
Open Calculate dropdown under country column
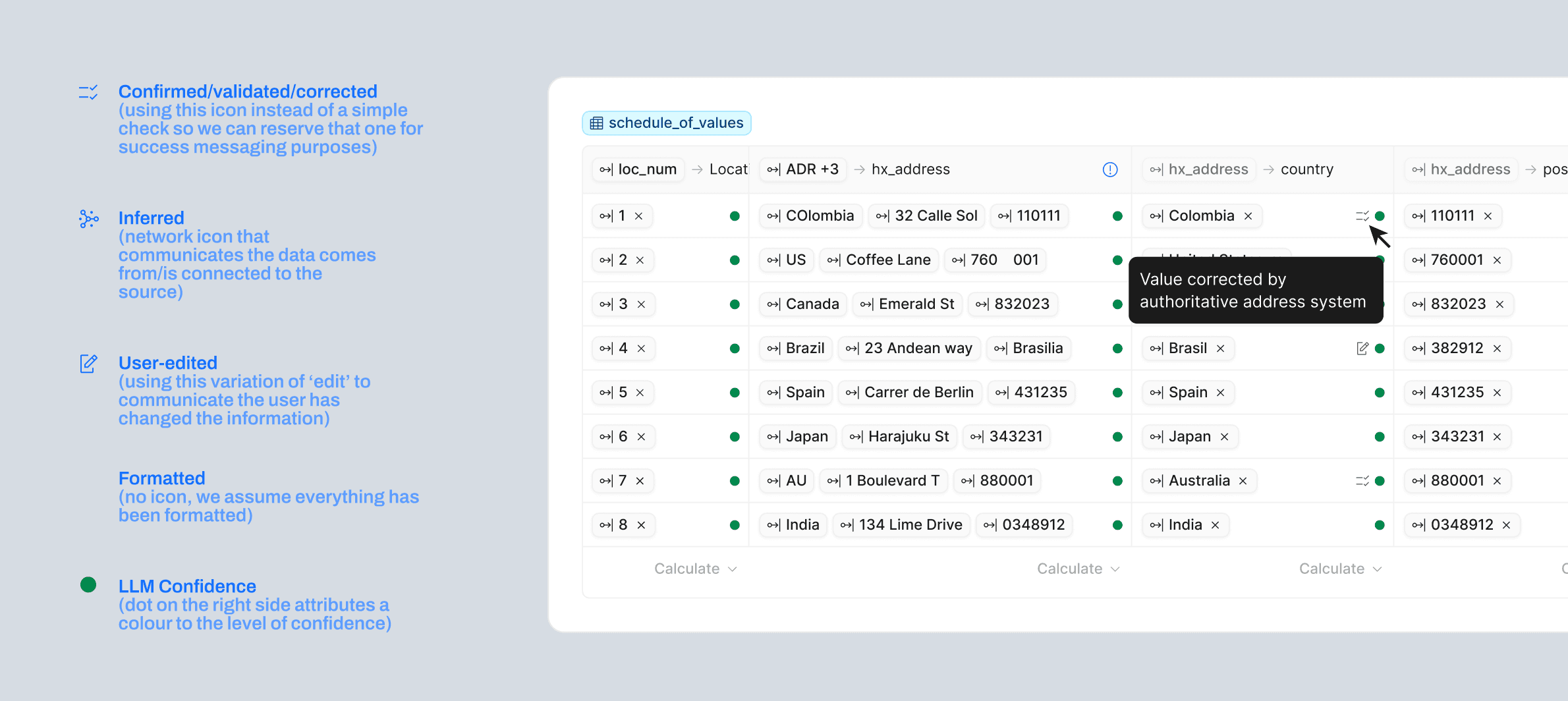point(1340,569)
